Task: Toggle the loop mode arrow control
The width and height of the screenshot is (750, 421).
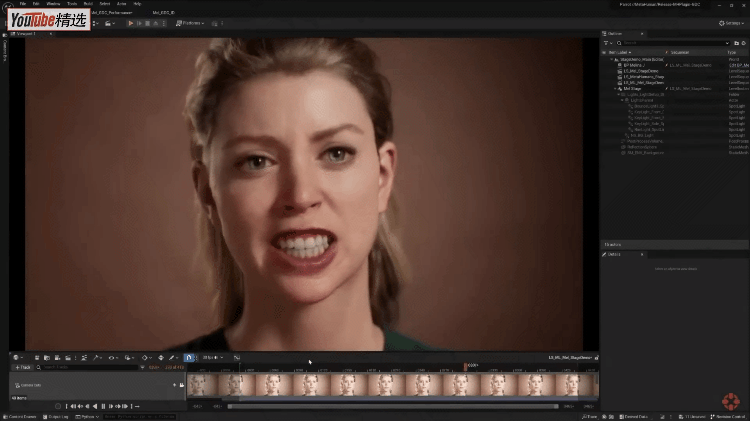Action: [x=137, y=406]
